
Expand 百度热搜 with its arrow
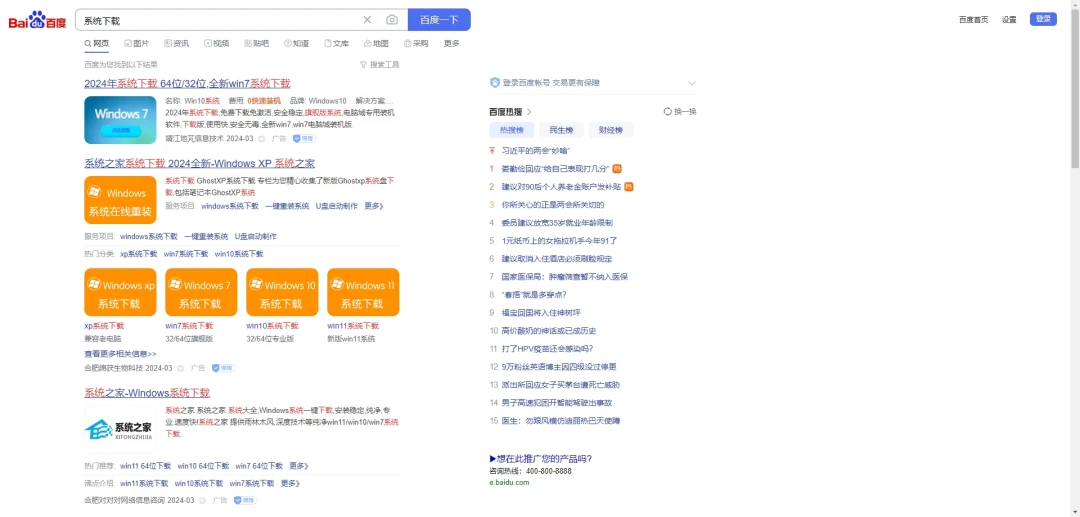coord(529,112)
